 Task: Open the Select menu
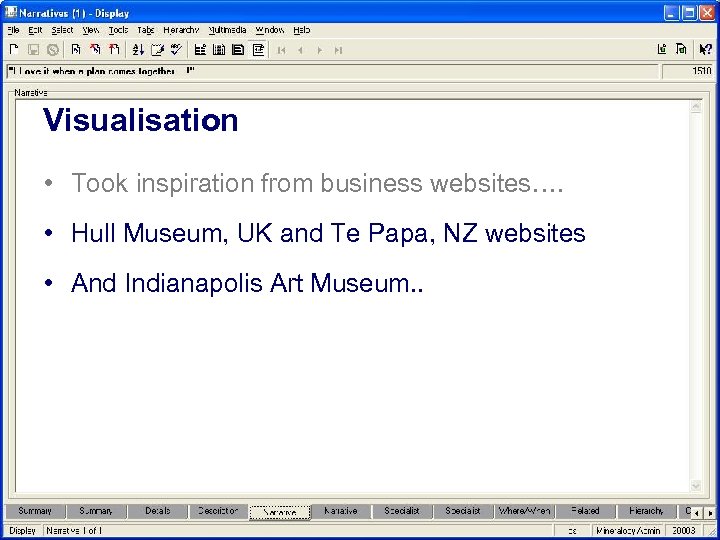pyautogui.click(x=62, y=30)
